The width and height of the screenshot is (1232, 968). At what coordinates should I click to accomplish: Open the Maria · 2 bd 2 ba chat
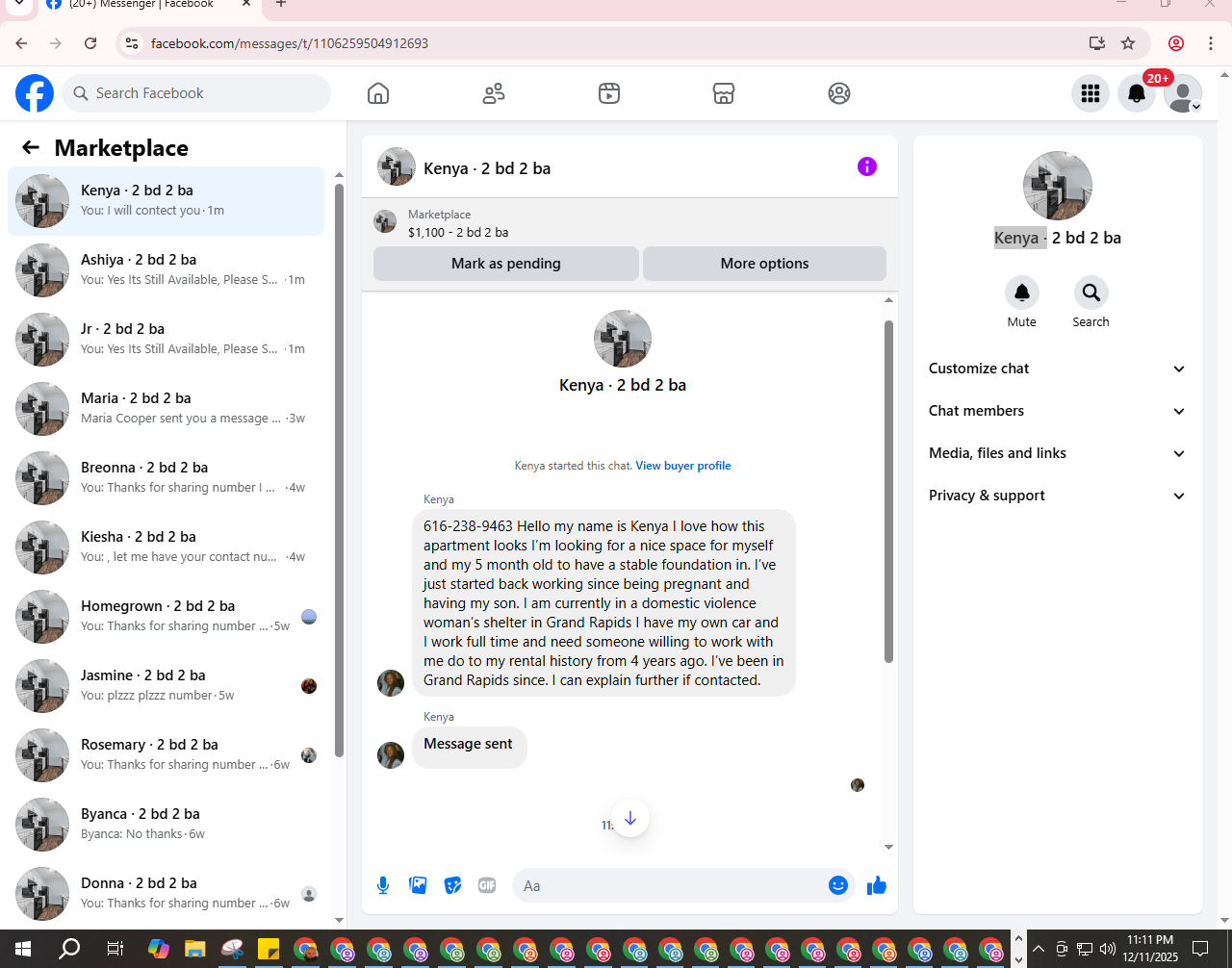pyautogui.click(x=167, y=409)
